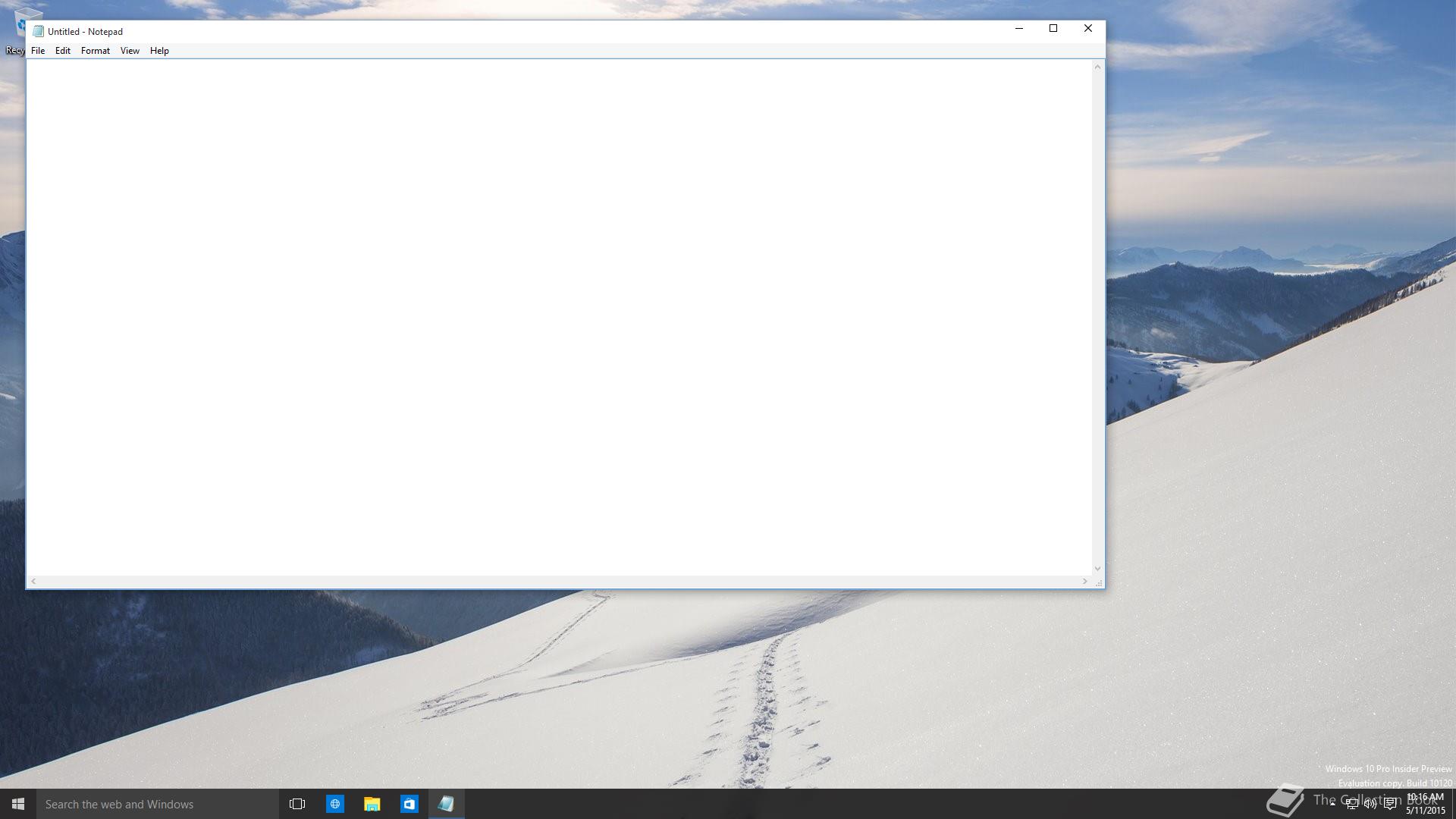Launch the browser globe icon on taskbar
Screen dimensions: 1456x819
click(334, 804)
